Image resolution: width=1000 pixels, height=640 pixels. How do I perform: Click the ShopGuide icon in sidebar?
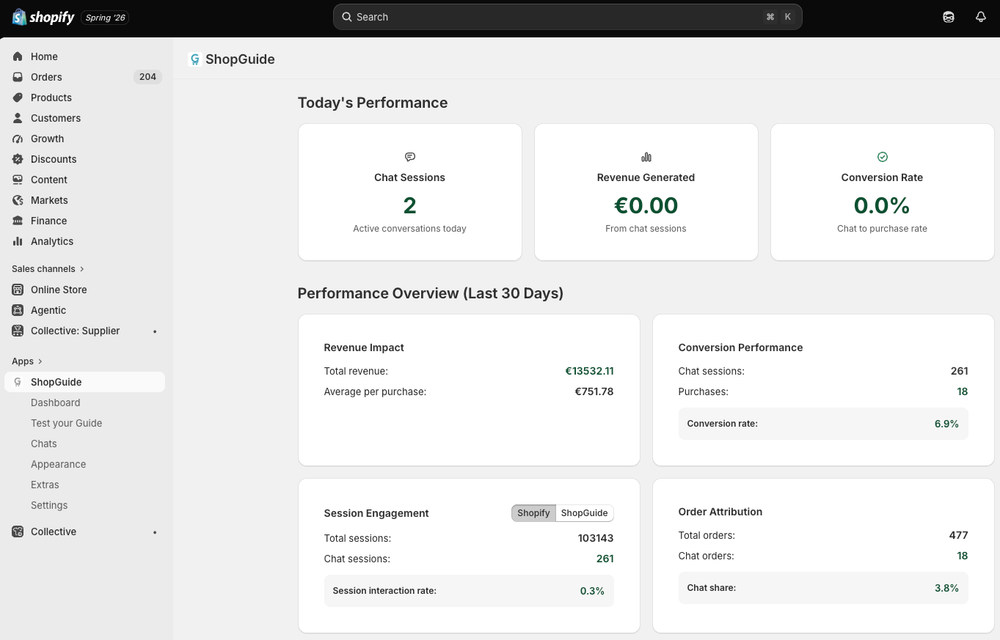point(18,382)
